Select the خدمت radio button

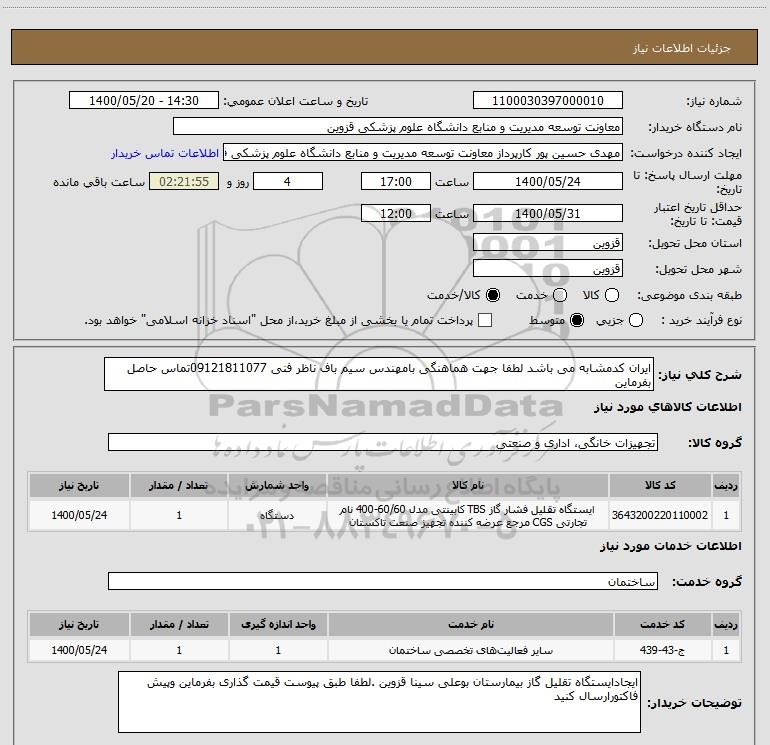[560, 295]
